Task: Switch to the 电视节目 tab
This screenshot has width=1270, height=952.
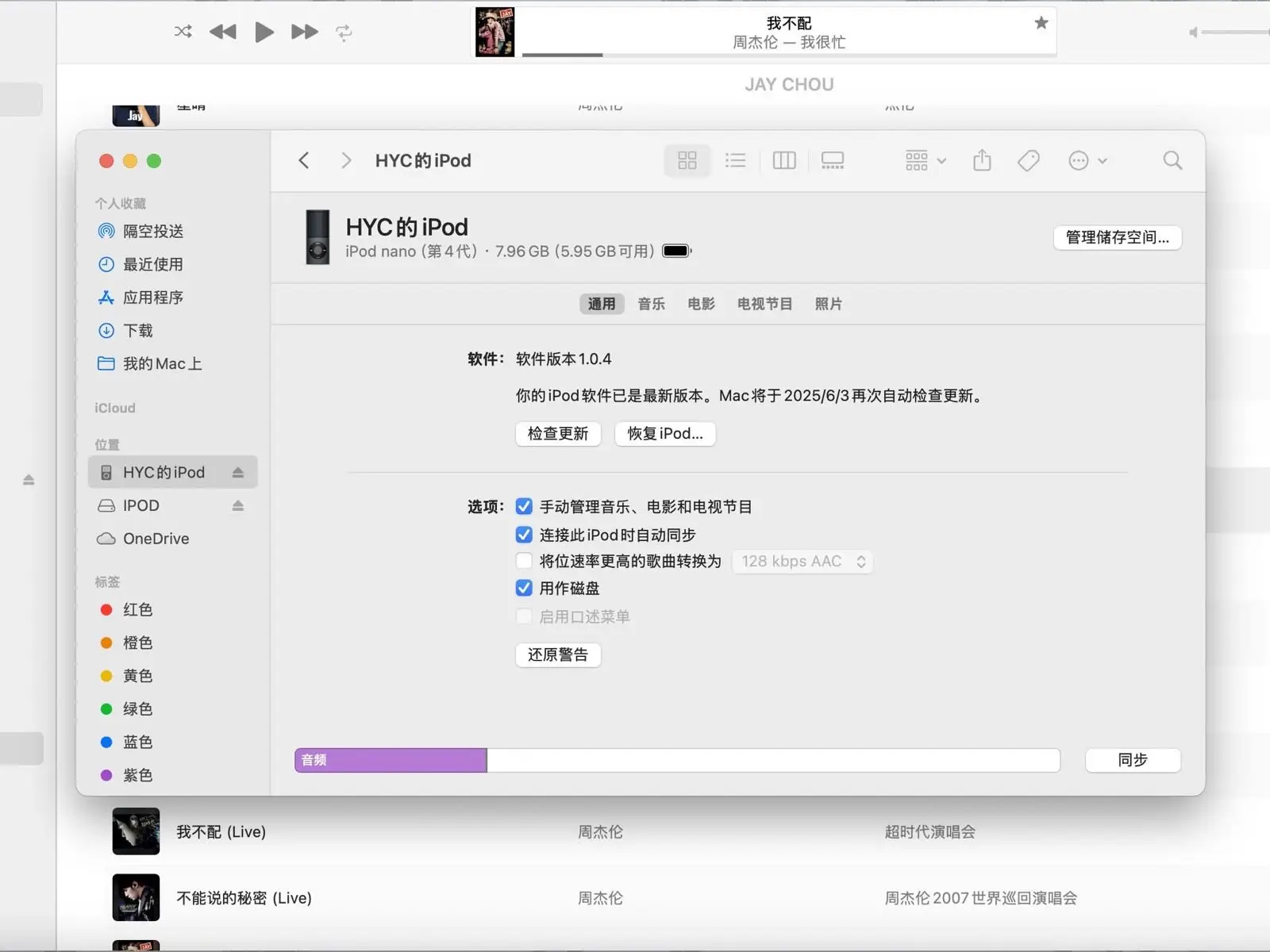Action: click(x=764, y=304)
